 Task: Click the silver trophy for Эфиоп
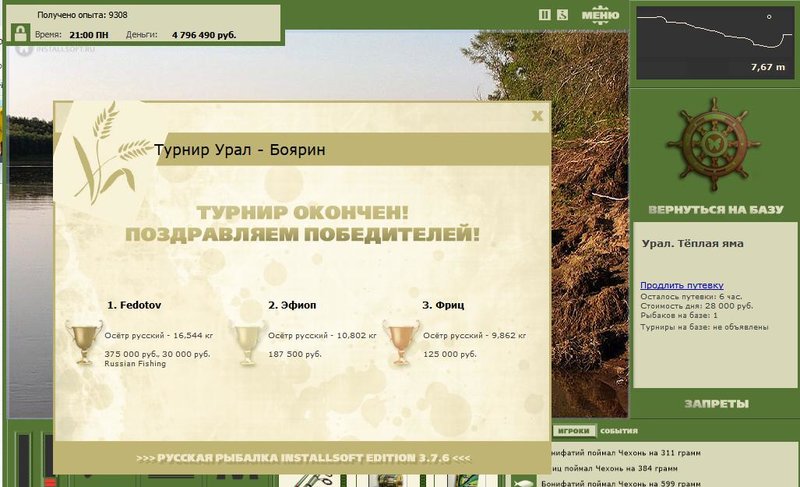(247, 343)
